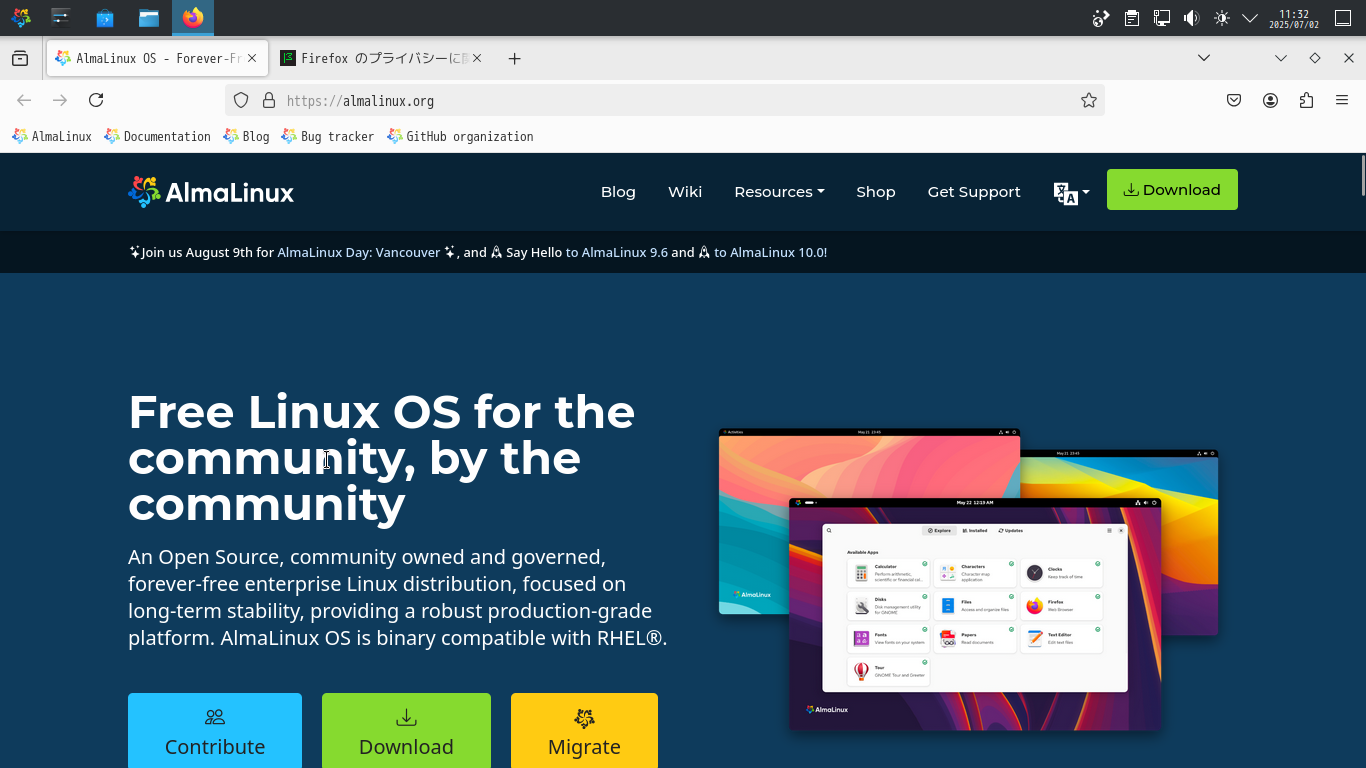Reload the current page
The height and width of the screenshot is (768, 1366).
tap(96, 100)
